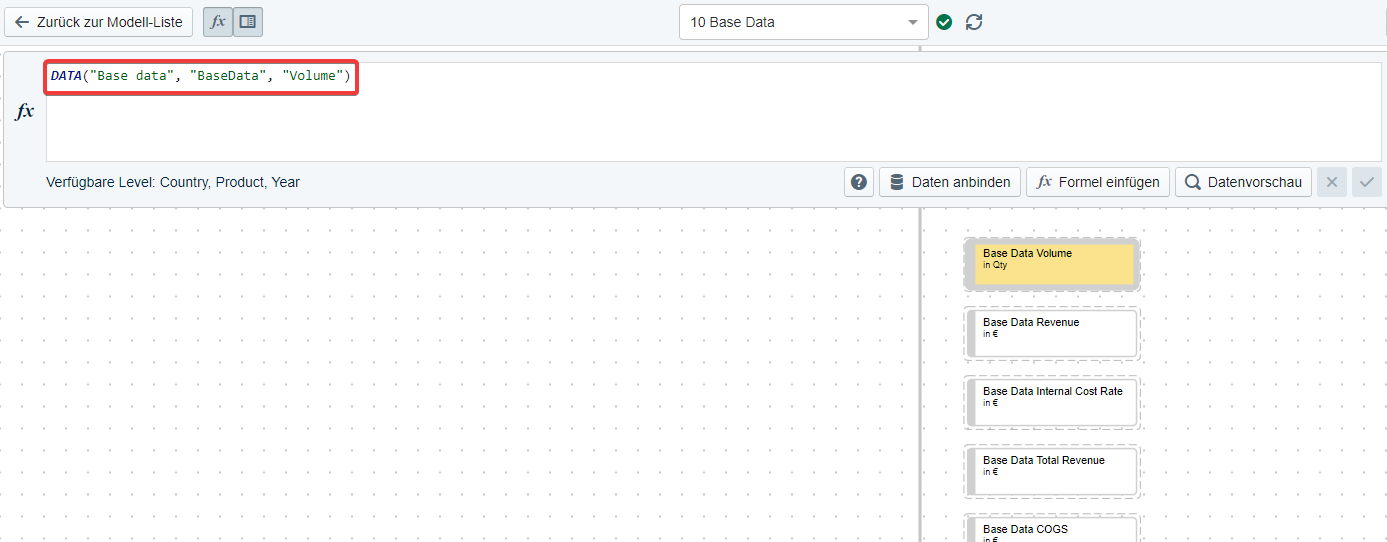
Task: Click the green checkmark status icon
Action: click(x=944, y=22)
